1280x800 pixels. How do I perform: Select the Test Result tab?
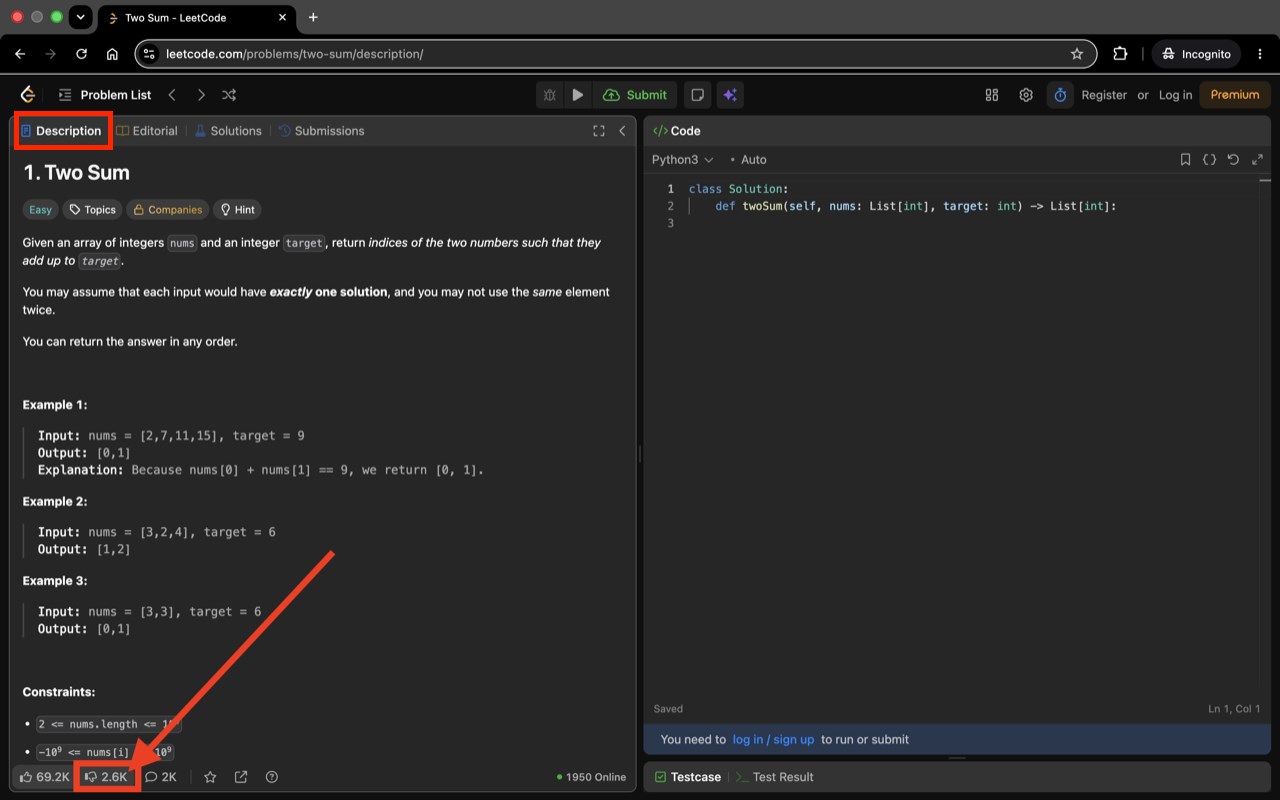[775, 777]
